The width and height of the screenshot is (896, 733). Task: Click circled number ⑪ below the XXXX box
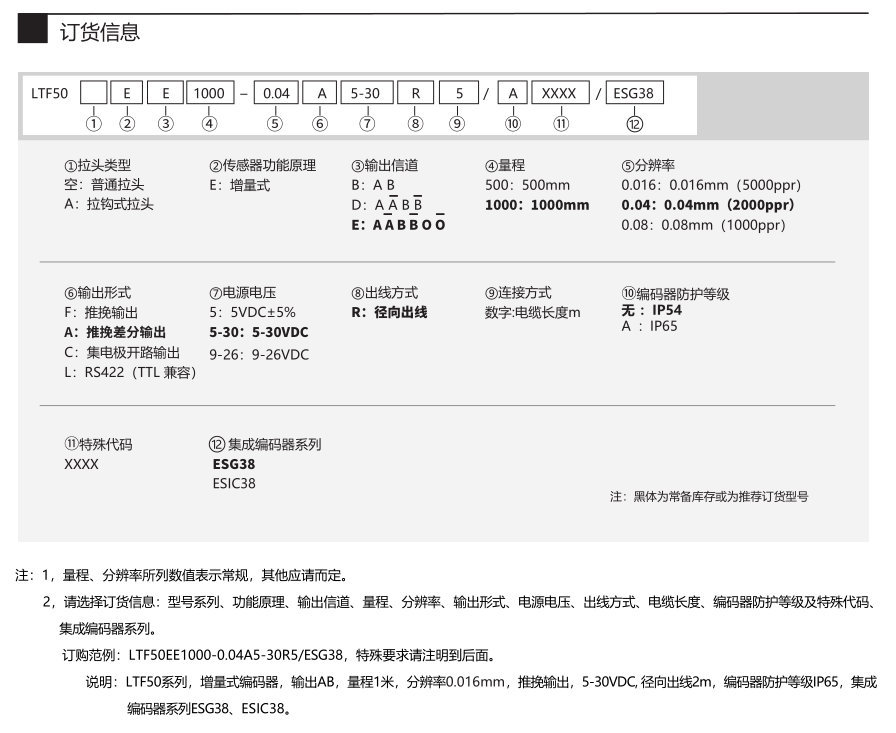[560, 124]
